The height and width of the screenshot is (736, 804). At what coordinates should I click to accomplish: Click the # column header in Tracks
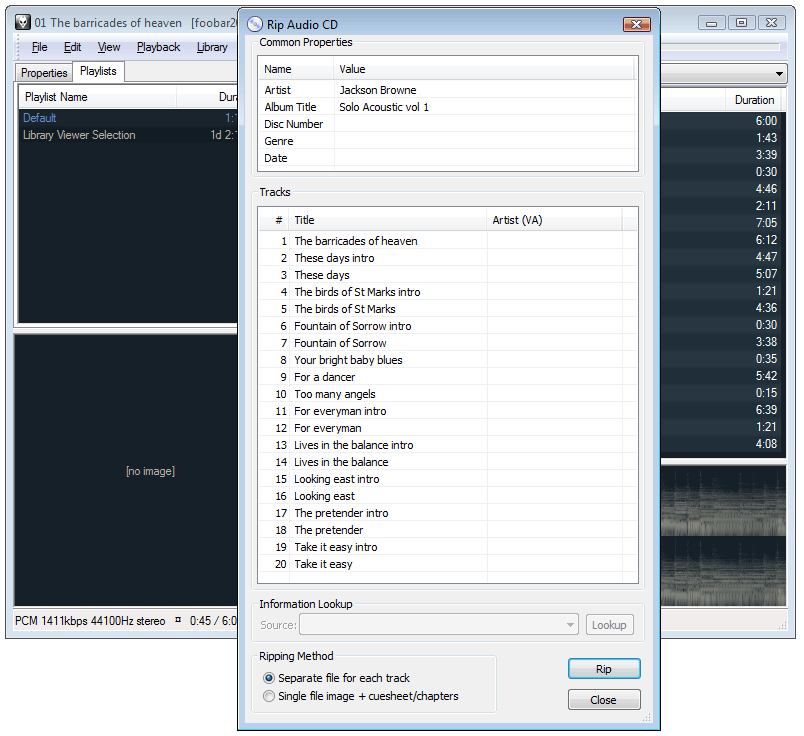click(x=274, y=220)
